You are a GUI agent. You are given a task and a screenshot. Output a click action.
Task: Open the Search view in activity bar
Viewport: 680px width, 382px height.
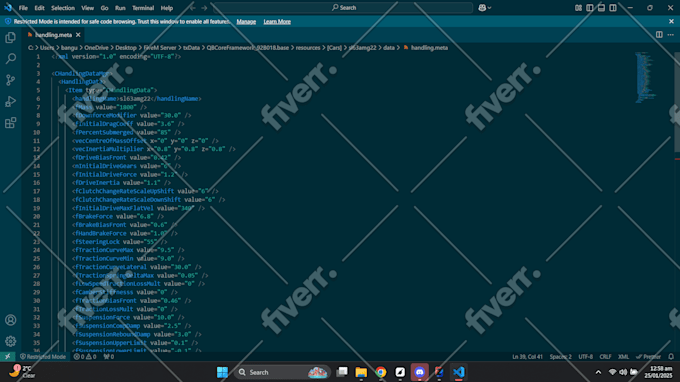click(10, 59)
